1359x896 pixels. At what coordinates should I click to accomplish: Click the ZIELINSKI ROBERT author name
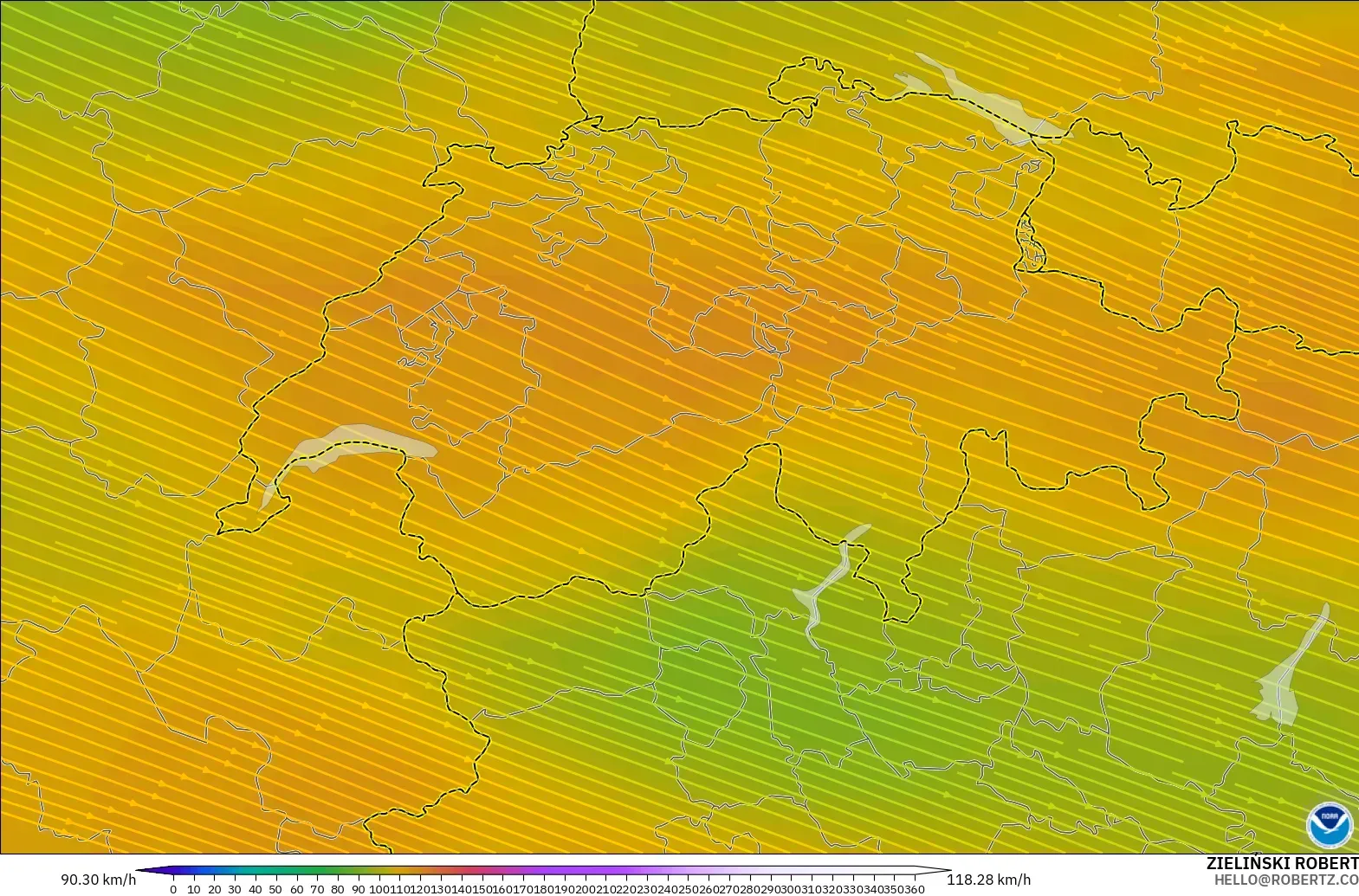1283,863
